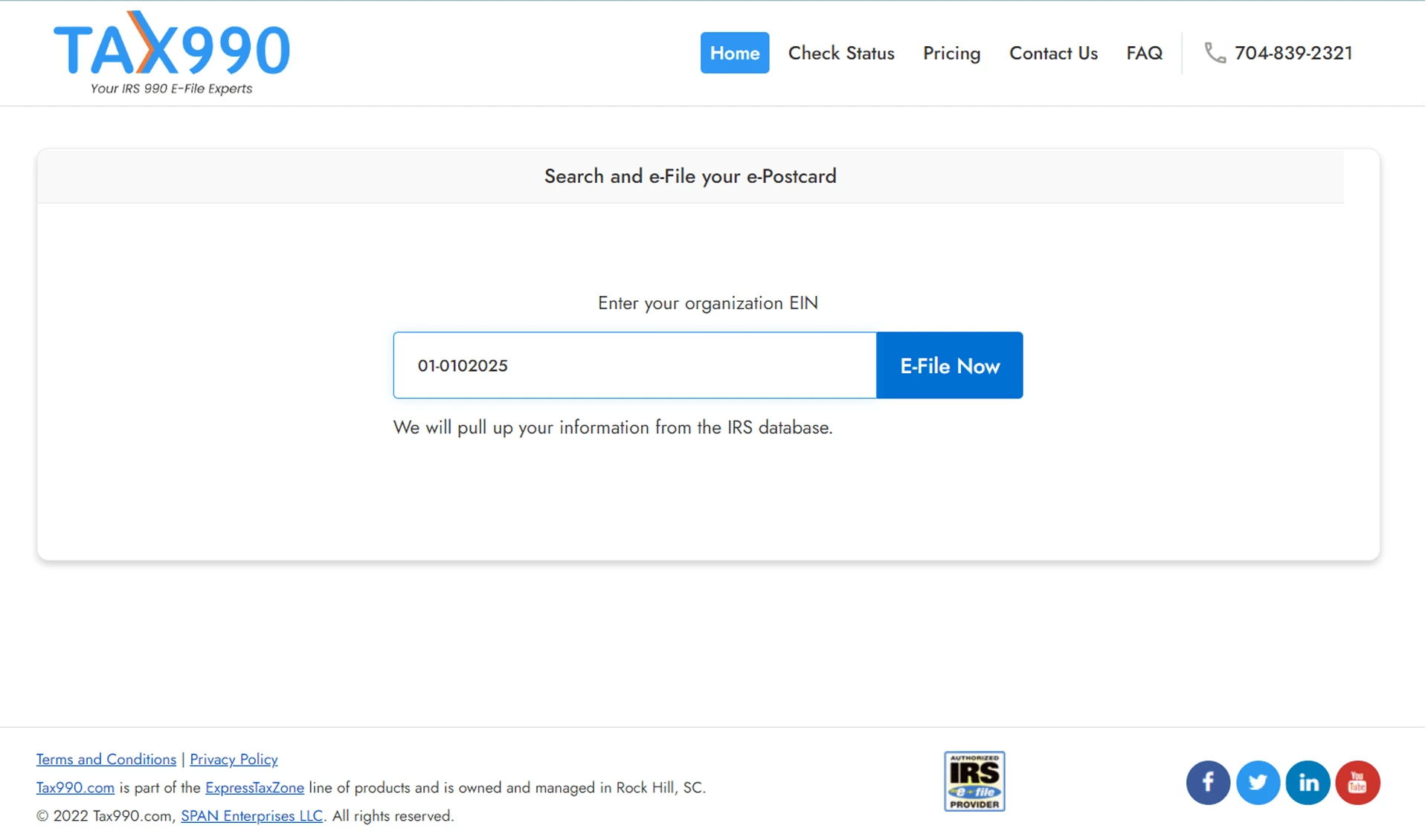This screenshot has width=1428, height=840.
Task: Open the Facebook social icon
Action: (x=1208, y=783)
